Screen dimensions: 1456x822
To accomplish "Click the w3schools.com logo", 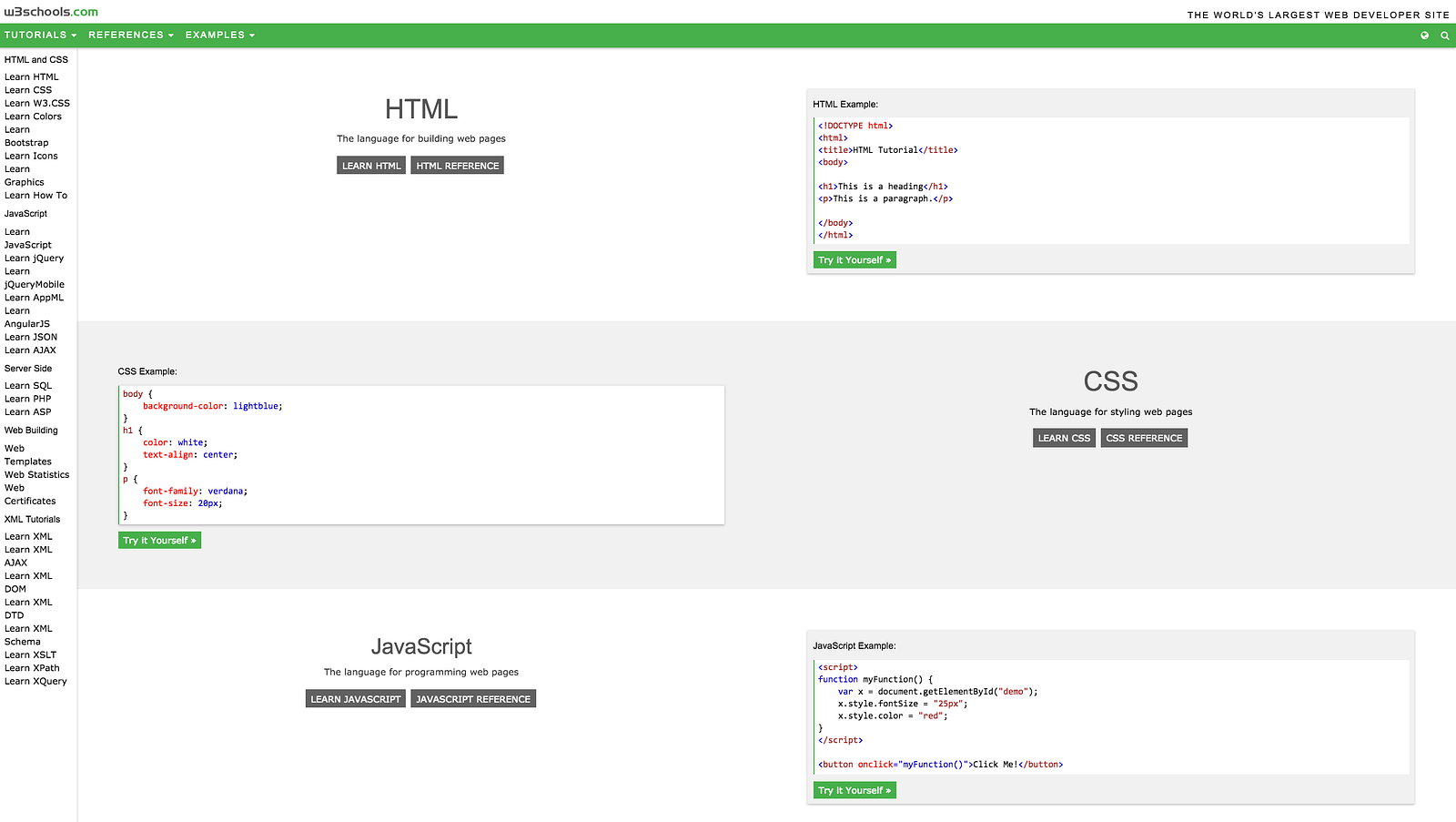I will pos(51,12).
